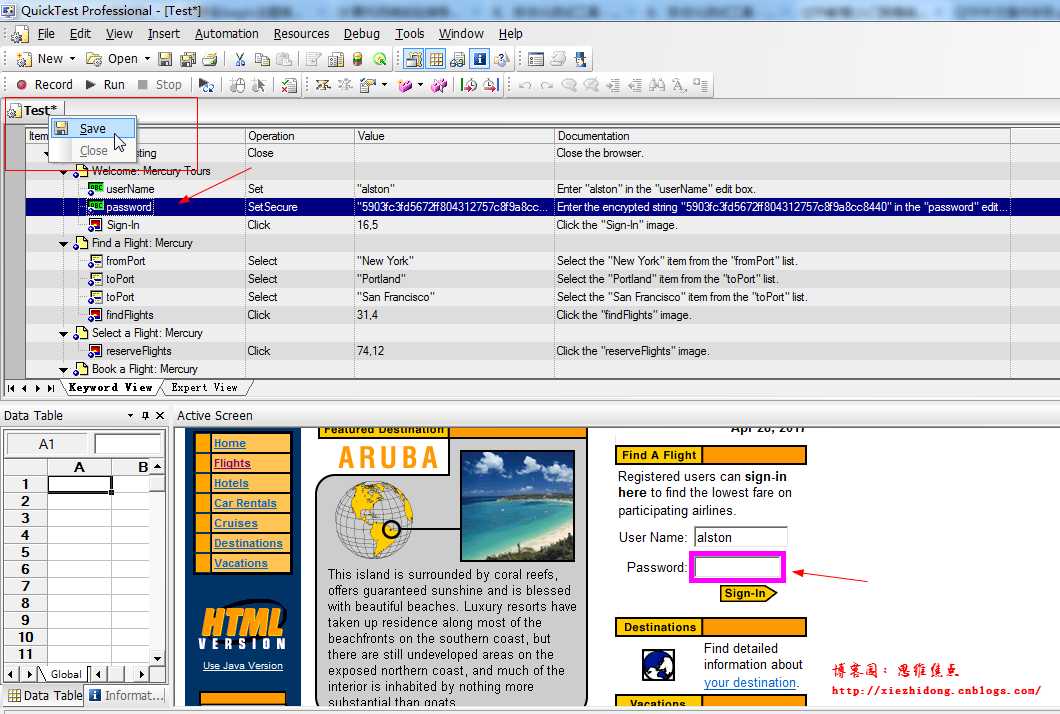Click the password step object icon
This screenshot has height=714, width=1060.
tap(96, 206)
